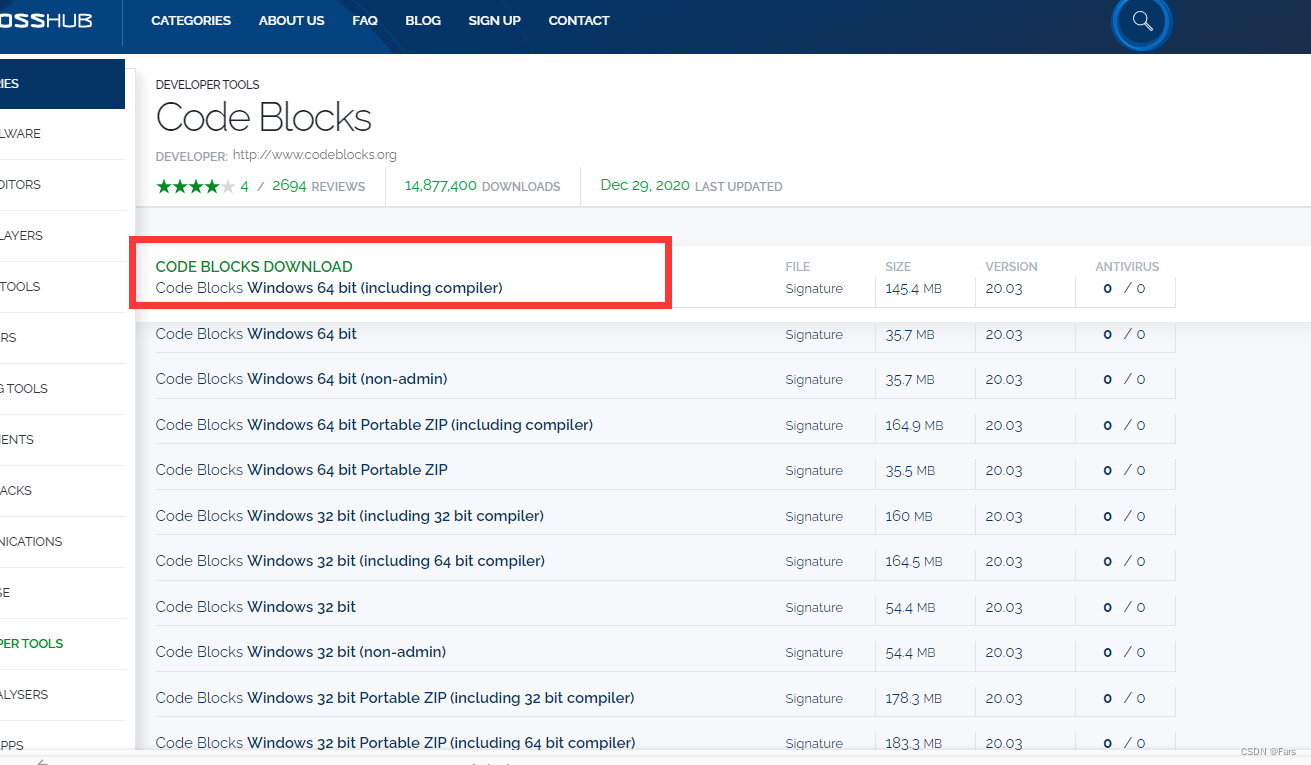Open Signature for the 160 MB file
The height and width of the screenshot is (765, 1311).
[x=814, y=517]
